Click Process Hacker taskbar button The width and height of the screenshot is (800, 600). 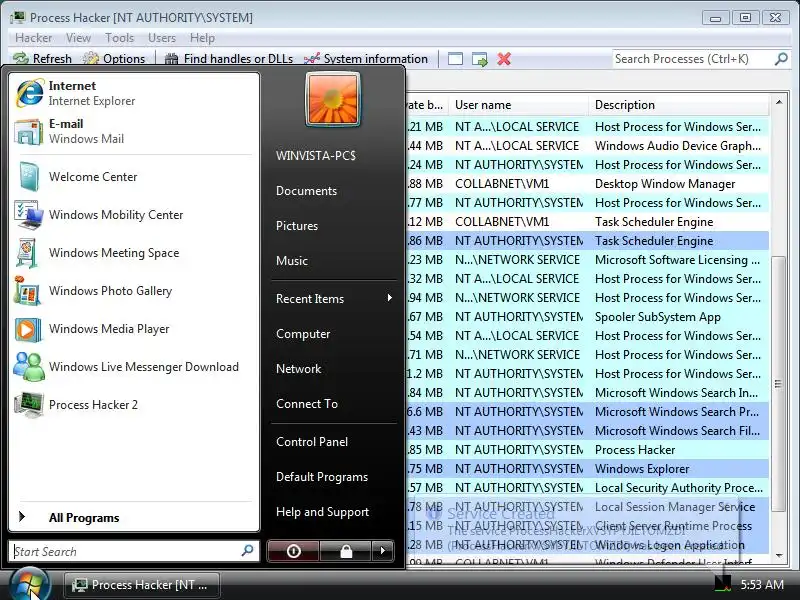click(142, 585)
